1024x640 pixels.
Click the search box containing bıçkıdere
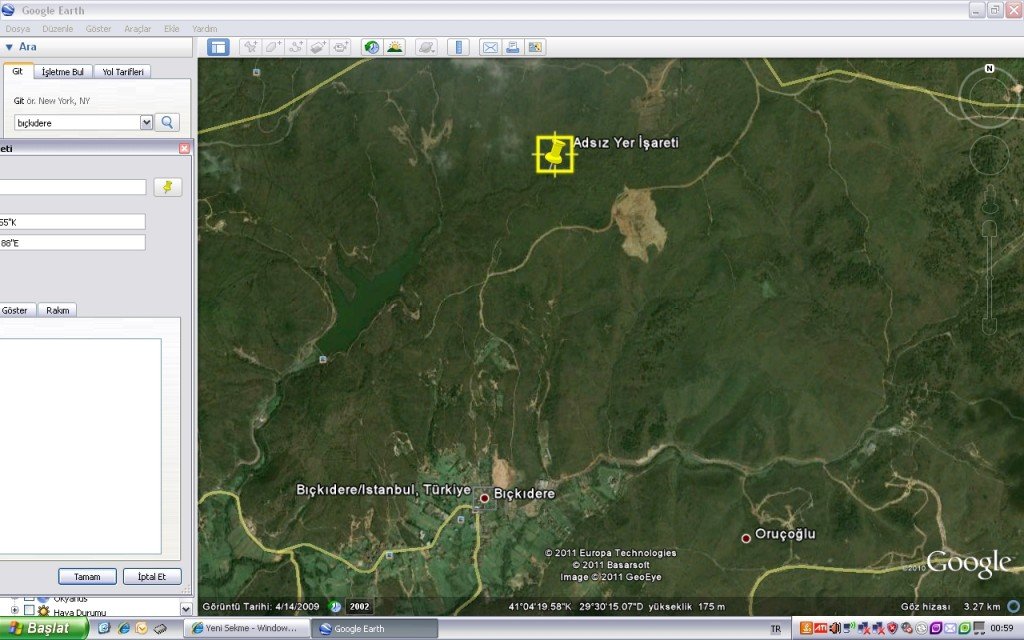(x=77, y=122)
